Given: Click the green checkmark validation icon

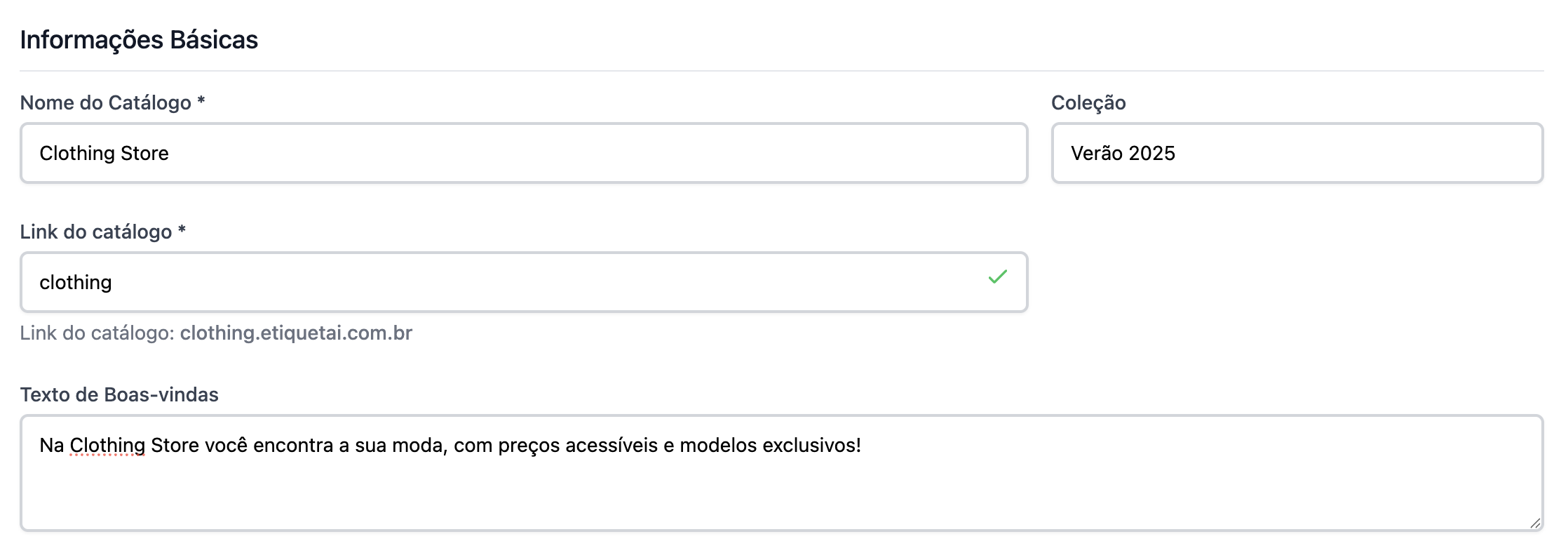Looking at the screenshot, I should [x=997, y=277].
